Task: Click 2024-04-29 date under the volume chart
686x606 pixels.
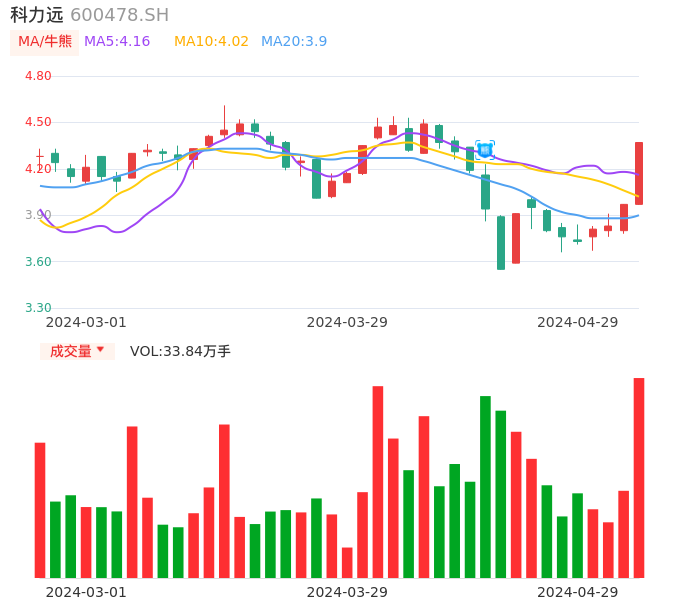Action: (578, 592)
